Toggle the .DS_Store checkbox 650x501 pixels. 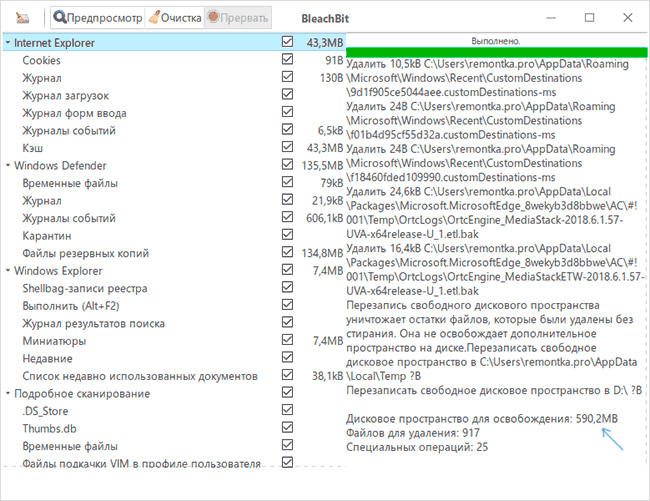pyautogui.click(x=287, y=410)
